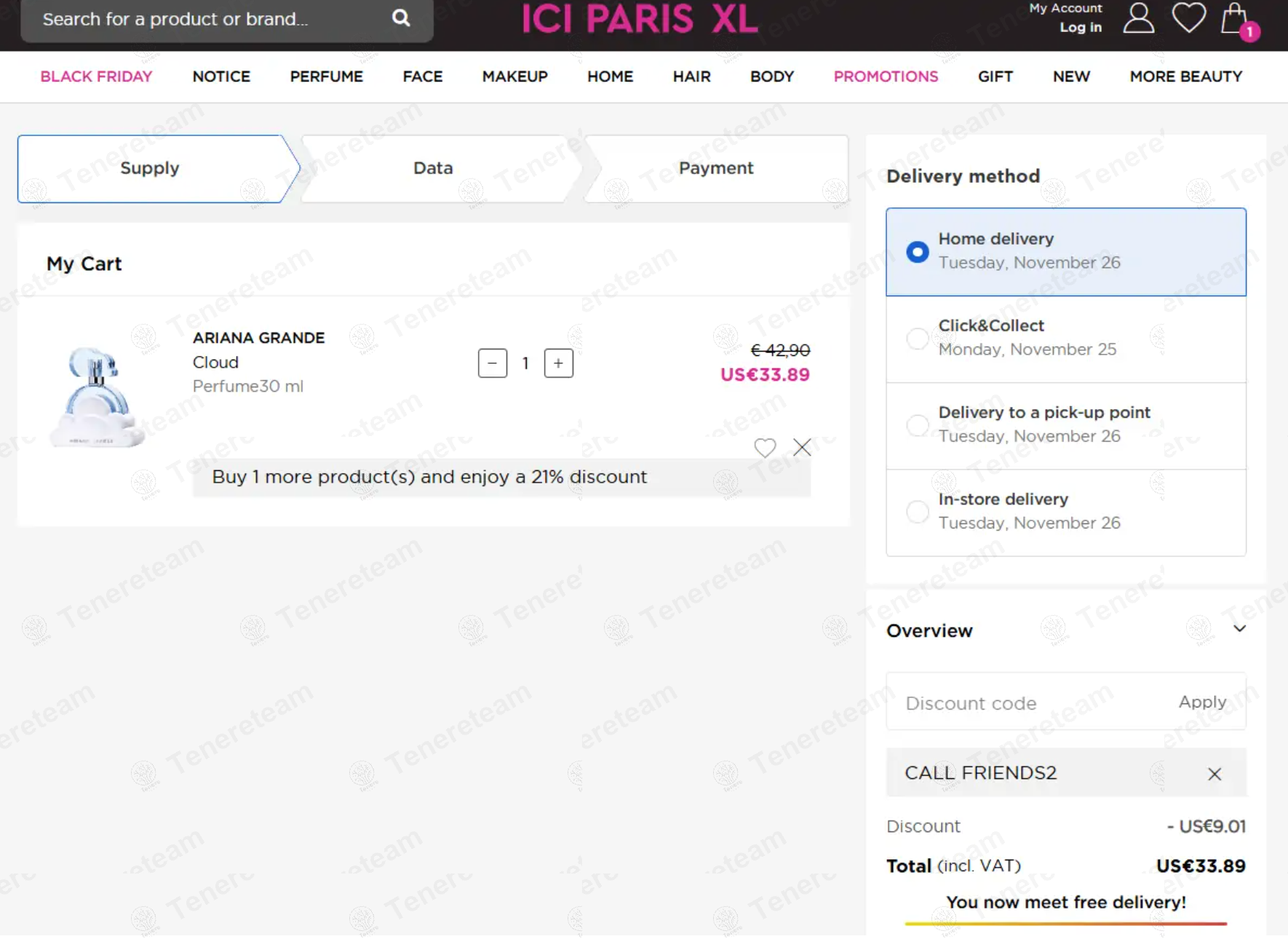Open MAKEUP menu
The height and width of the screenshot is (939, 1288).
click(x=514, y=76)
